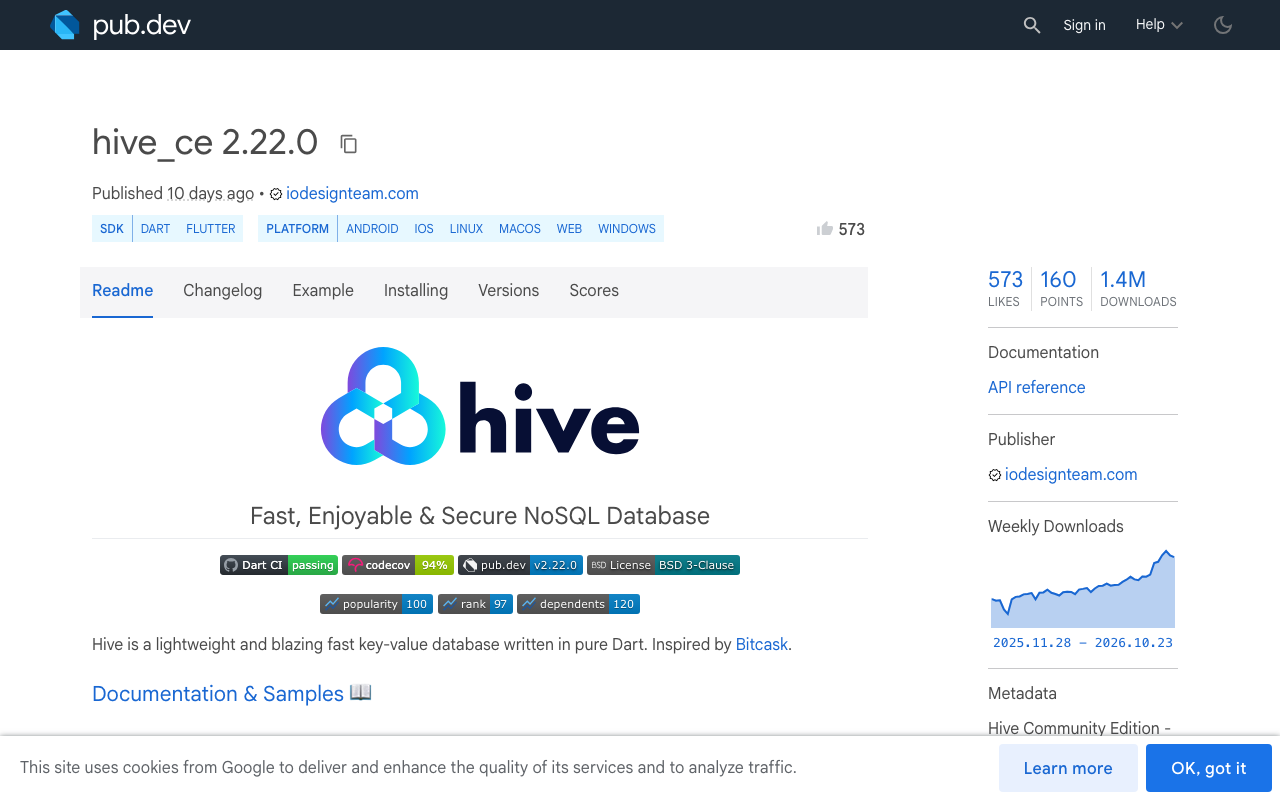The width and height of the screenshot is (1280, 800).
Task: Click Published 10 days ago text
Action: click(173, 193)
